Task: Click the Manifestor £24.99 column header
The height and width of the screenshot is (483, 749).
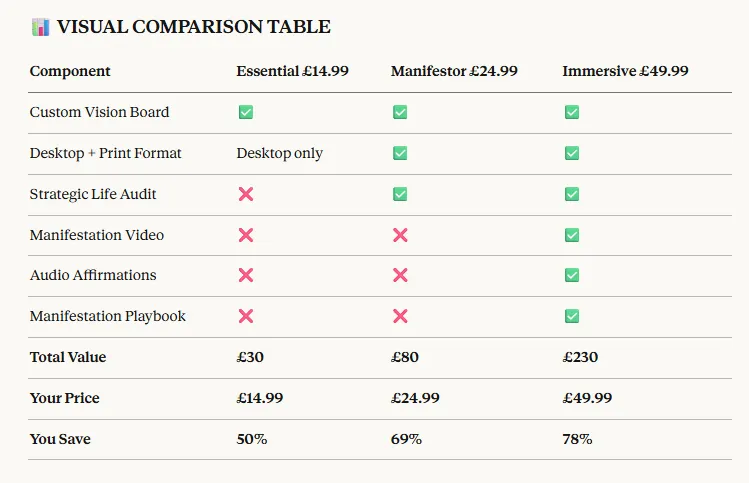Action: [x=454, y=71]
